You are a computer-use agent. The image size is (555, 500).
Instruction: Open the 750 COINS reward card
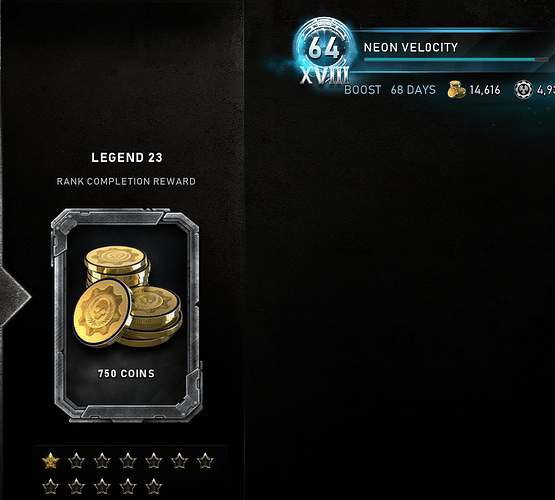[x=126, y=315]
